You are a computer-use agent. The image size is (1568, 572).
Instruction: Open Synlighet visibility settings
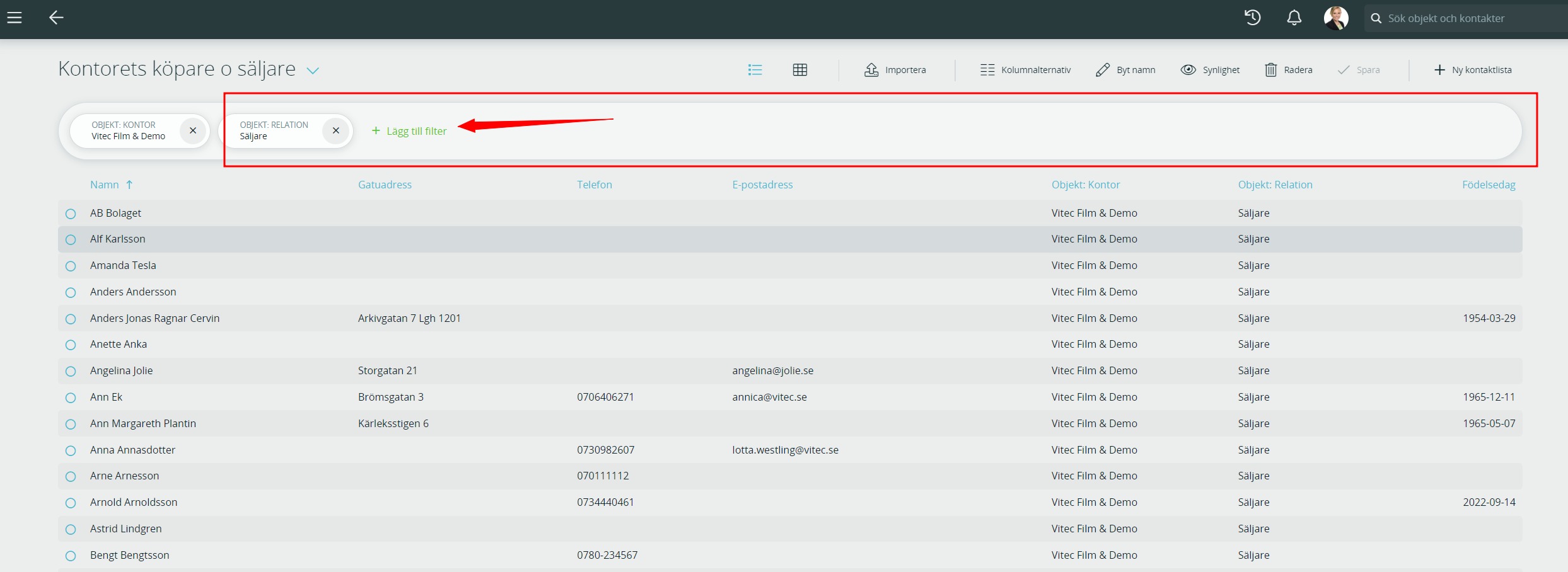pos(1211,70)
